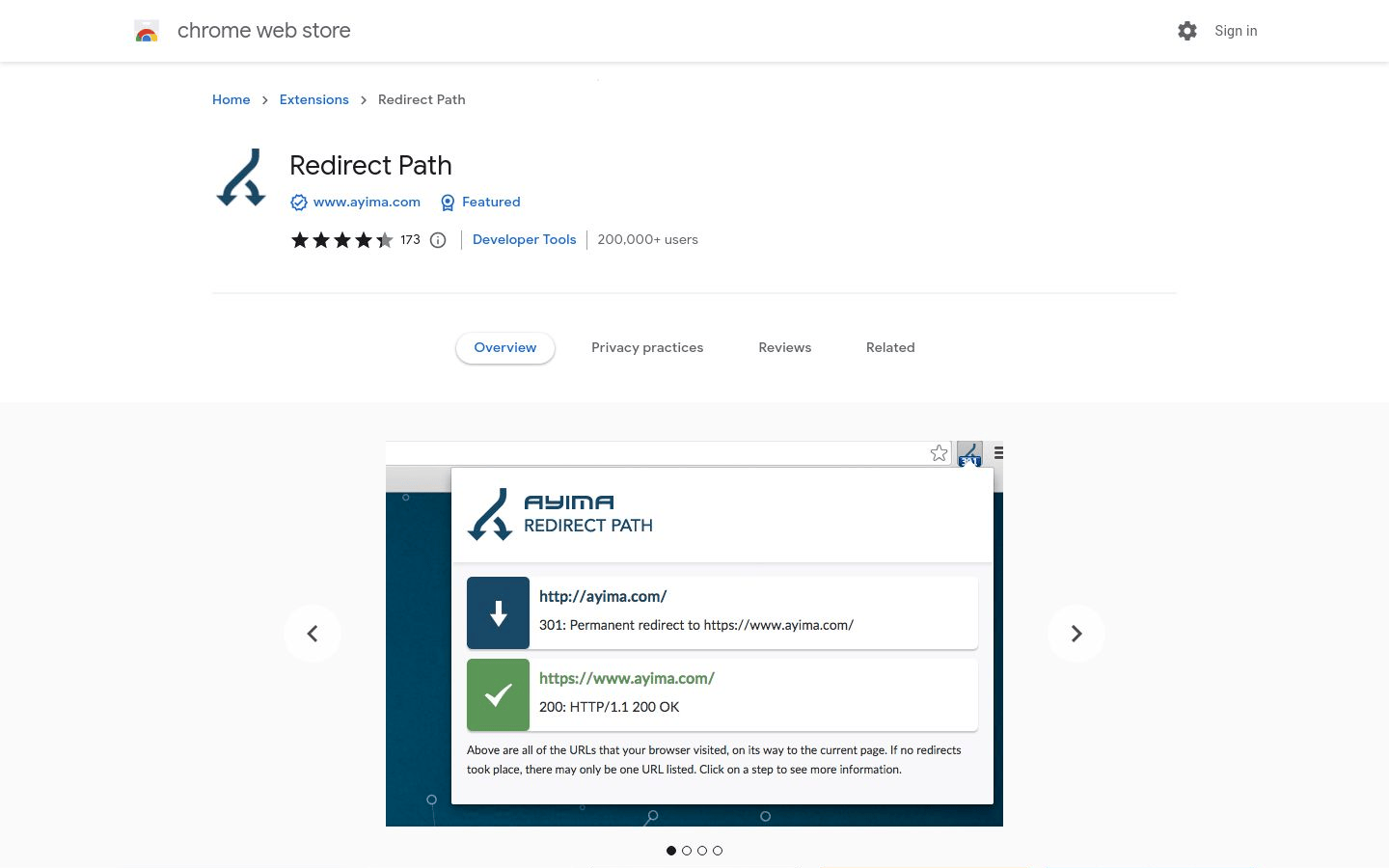This screenshot has height=868, width=1389.
Task: Open the www.ayima.com publisher link
Action: click(367, 203)
